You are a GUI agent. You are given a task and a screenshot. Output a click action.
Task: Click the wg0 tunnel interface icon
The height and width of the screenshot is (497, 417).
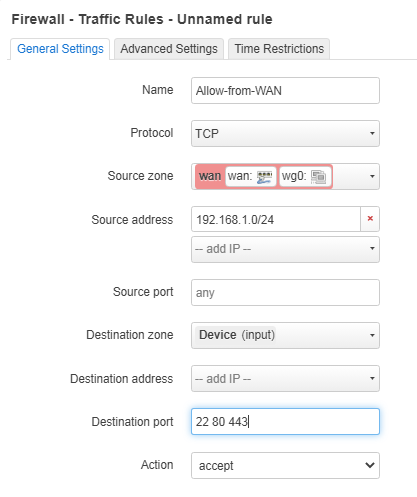(319, 177)
